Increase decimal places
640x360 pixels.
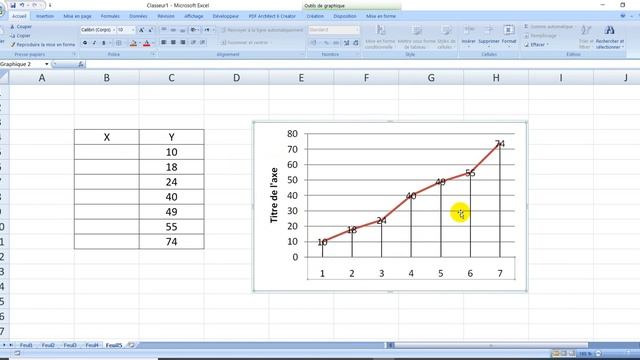(346, 42)
